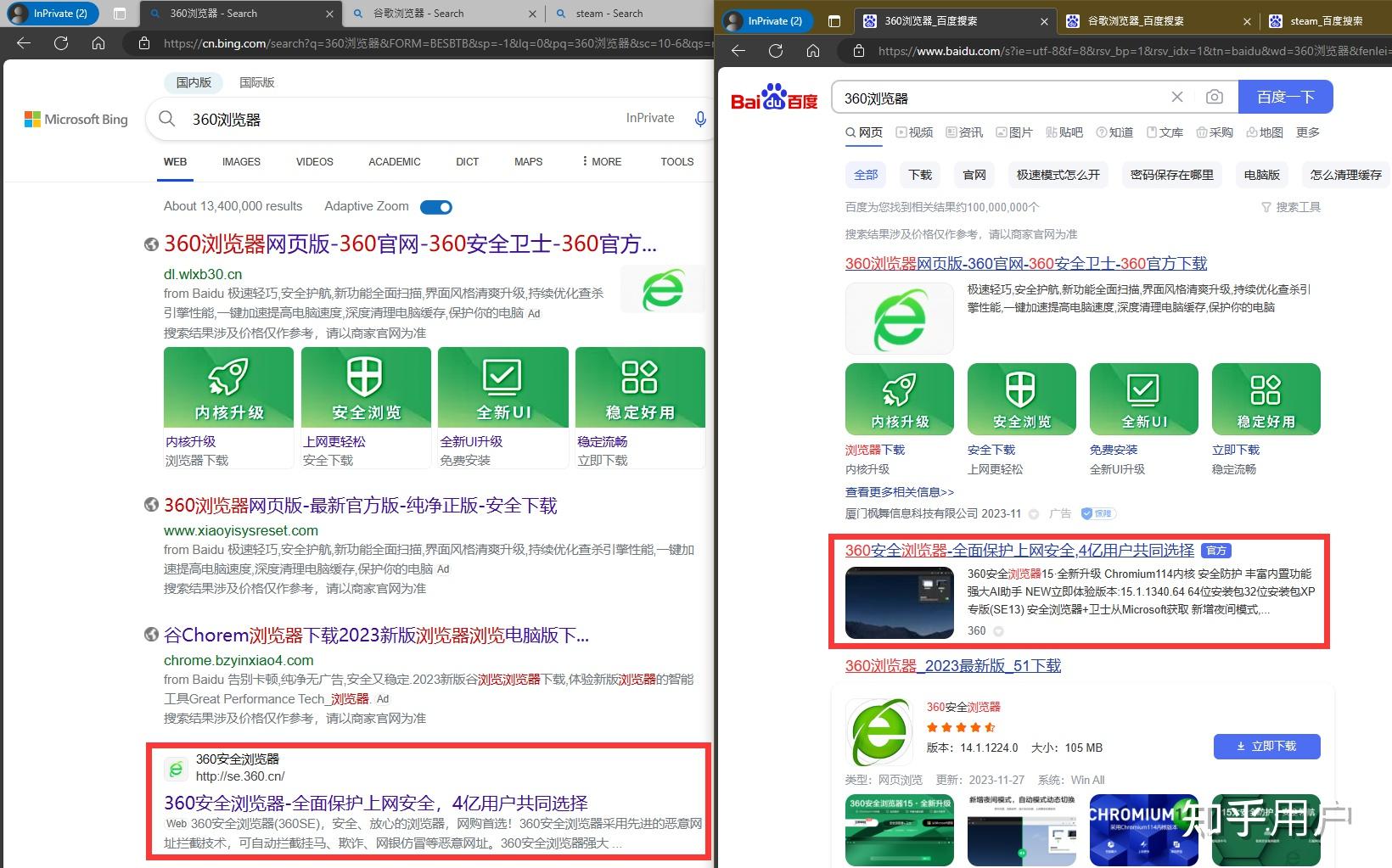Open the 视频 category on Baidu

(914, 132)
